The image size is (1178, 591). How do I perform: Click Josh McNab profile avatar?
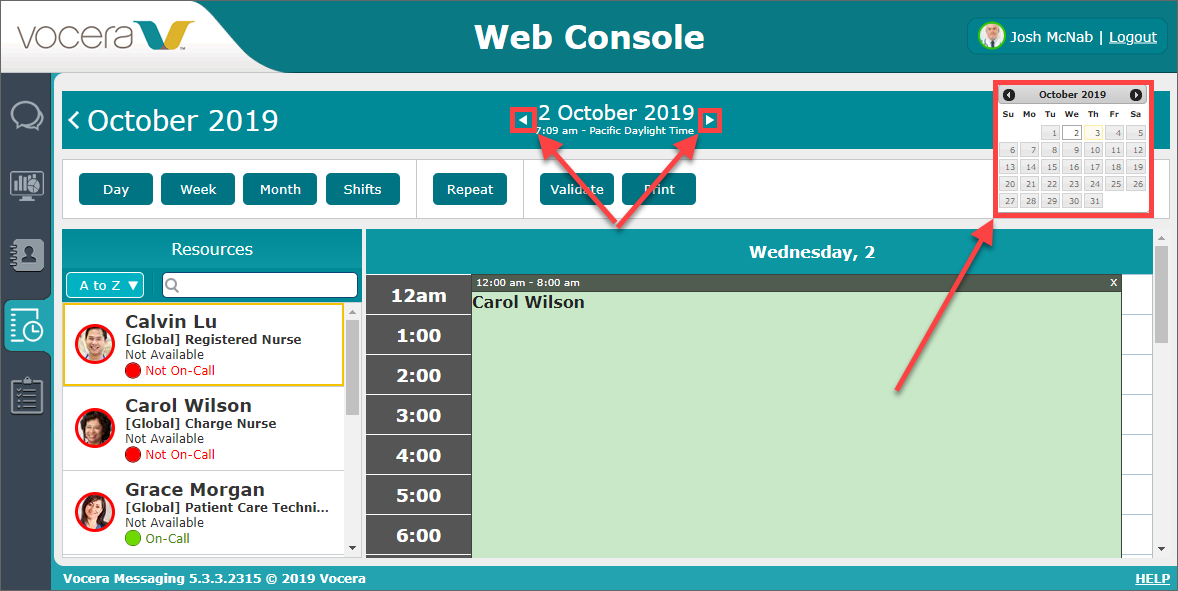[992, 36]
